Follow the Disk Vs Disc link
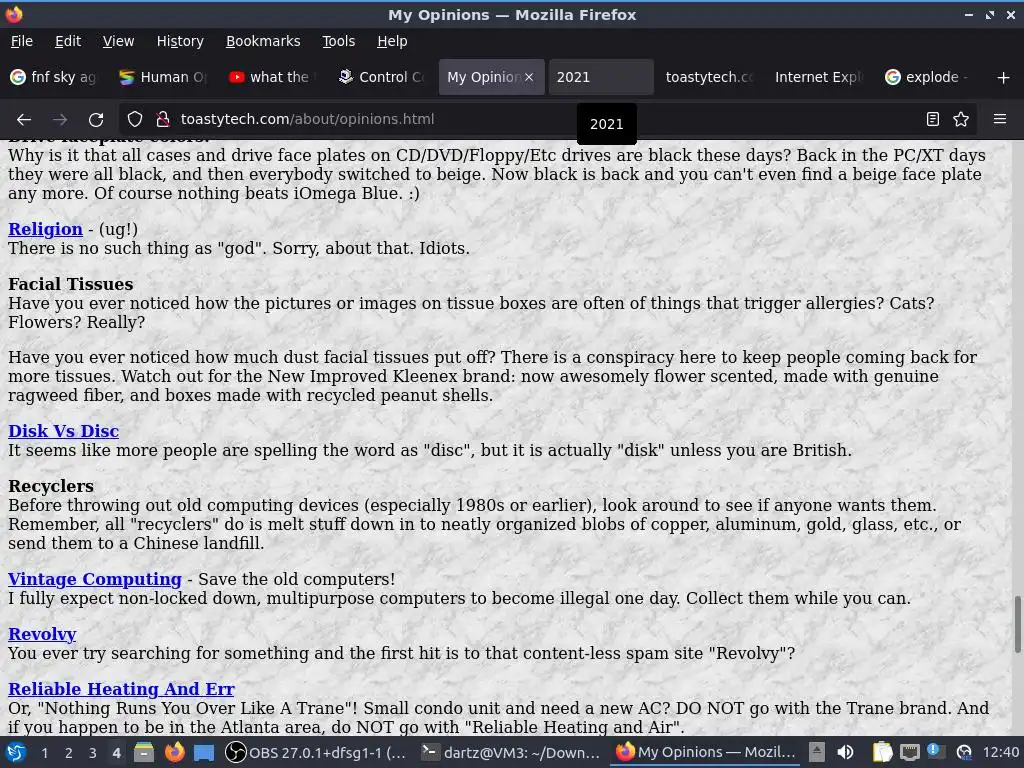Viewport: 1024px width, 768px height. point(63,431)
